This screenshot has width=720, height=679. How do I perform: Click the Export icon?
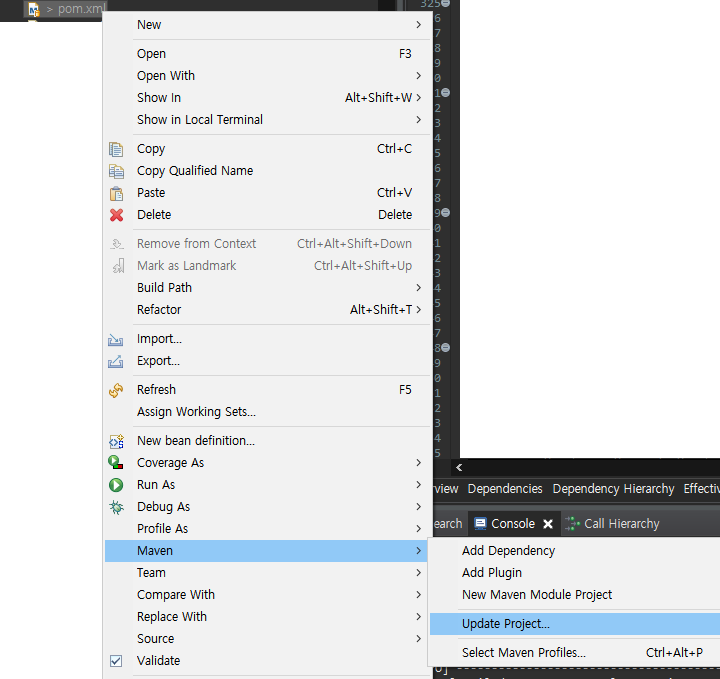[x=115, y=362]
